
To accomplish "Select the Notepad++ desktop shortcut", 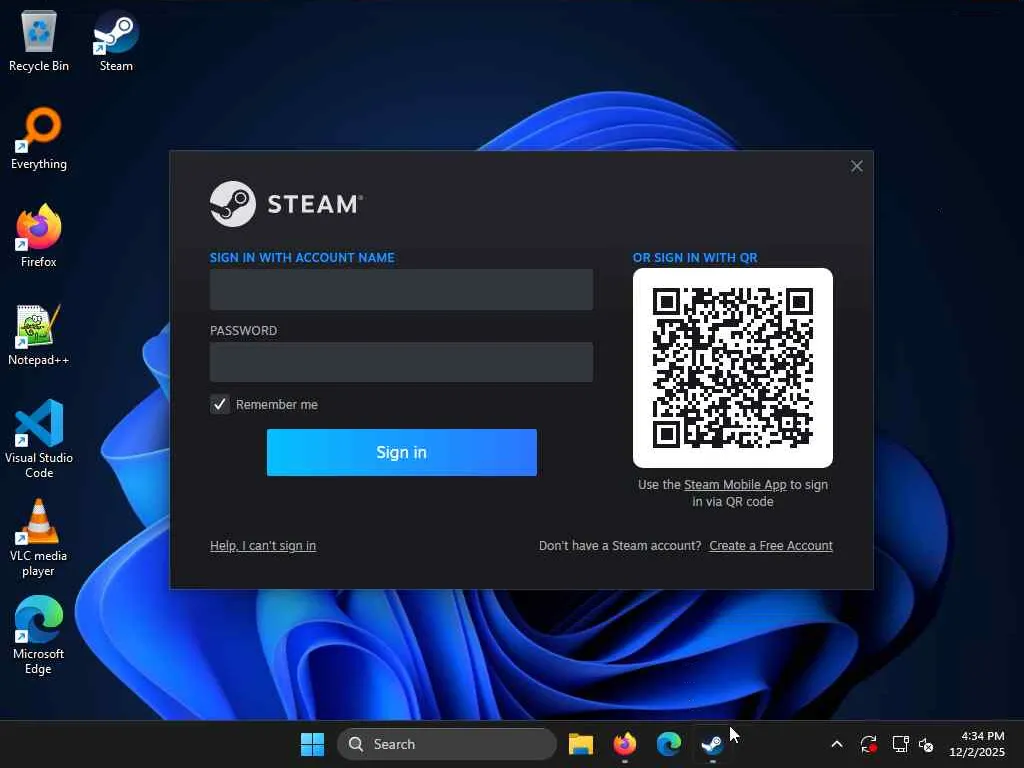I will 39,334.
